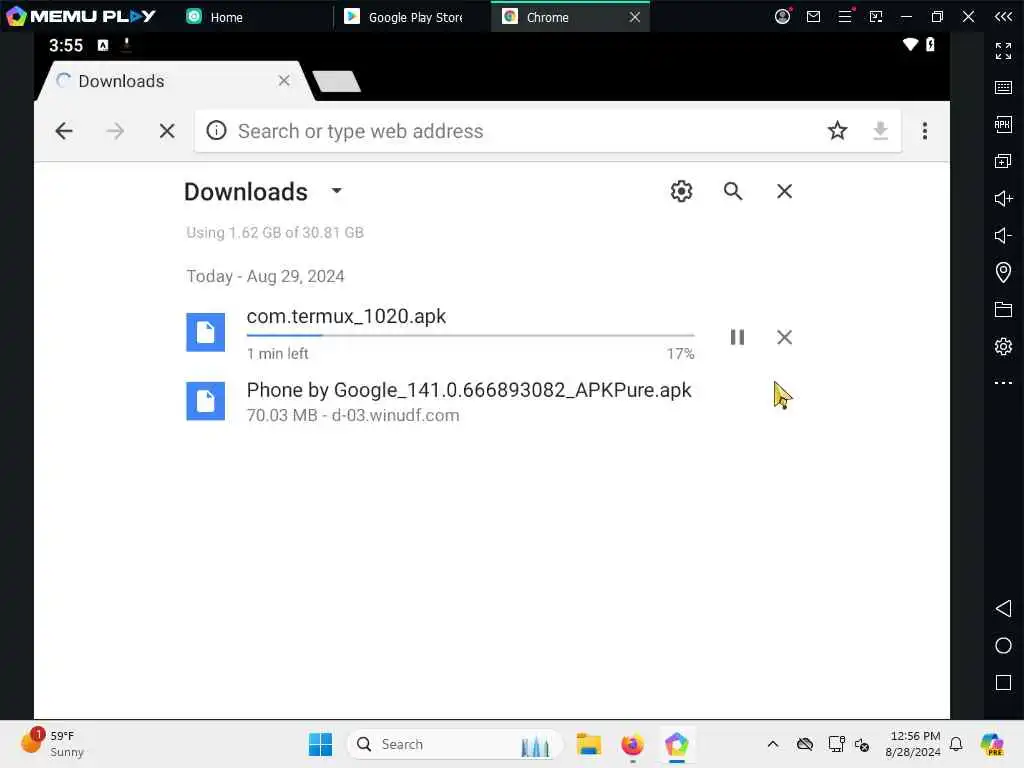Switch to Google Play Store tab
The height and width of the screenshot is (768, 1024).
coord(405,17)
